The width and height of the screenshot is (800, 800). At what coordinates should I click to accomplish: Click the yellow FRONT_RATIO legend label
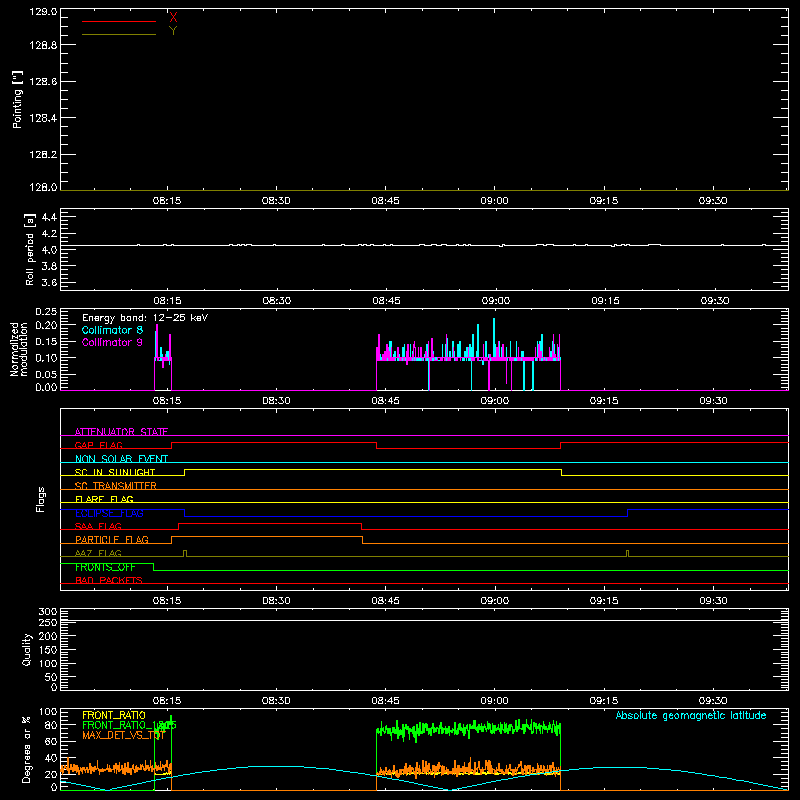114,716
